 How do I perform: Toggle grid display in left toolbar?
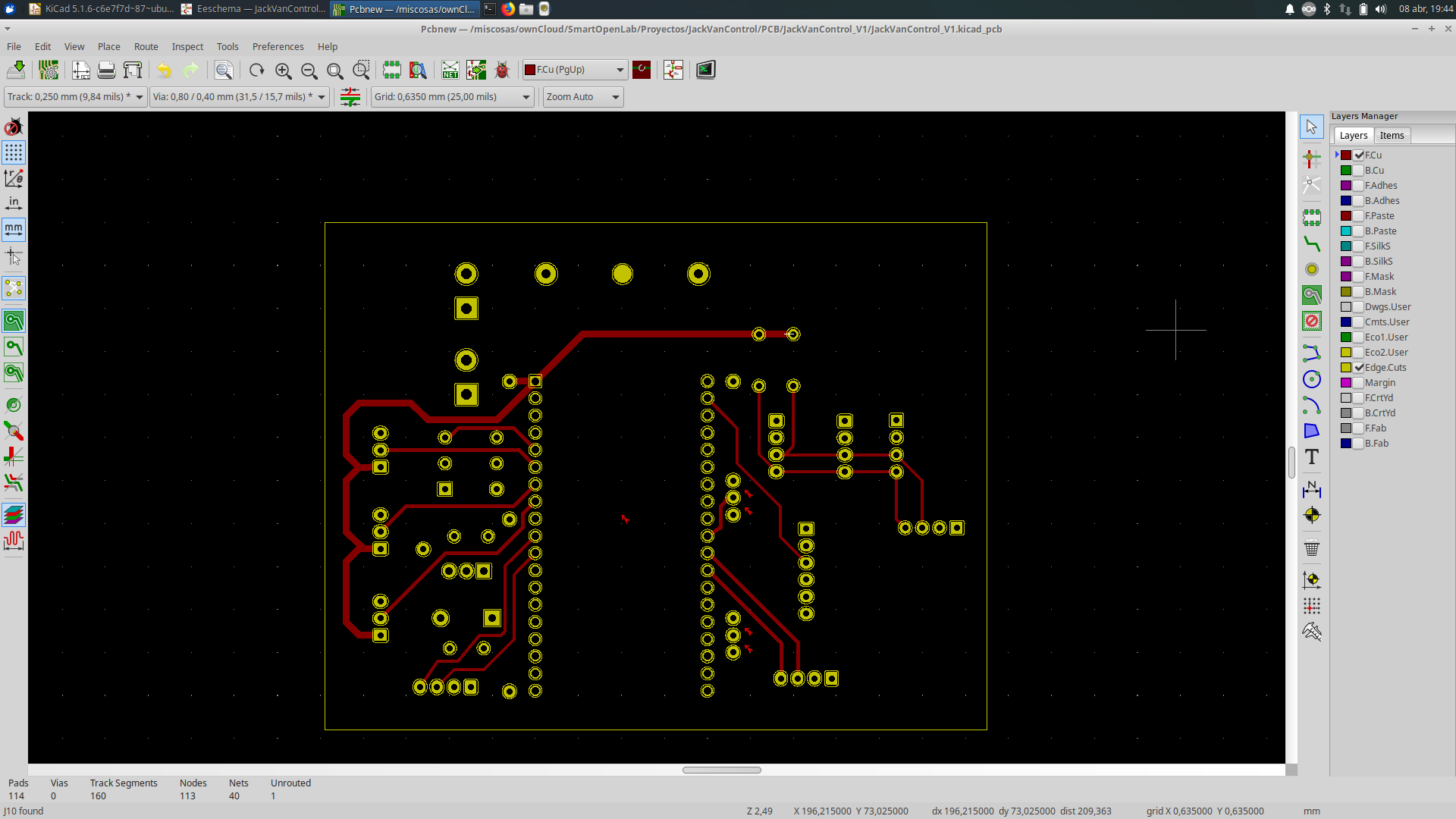pos(14,152)
